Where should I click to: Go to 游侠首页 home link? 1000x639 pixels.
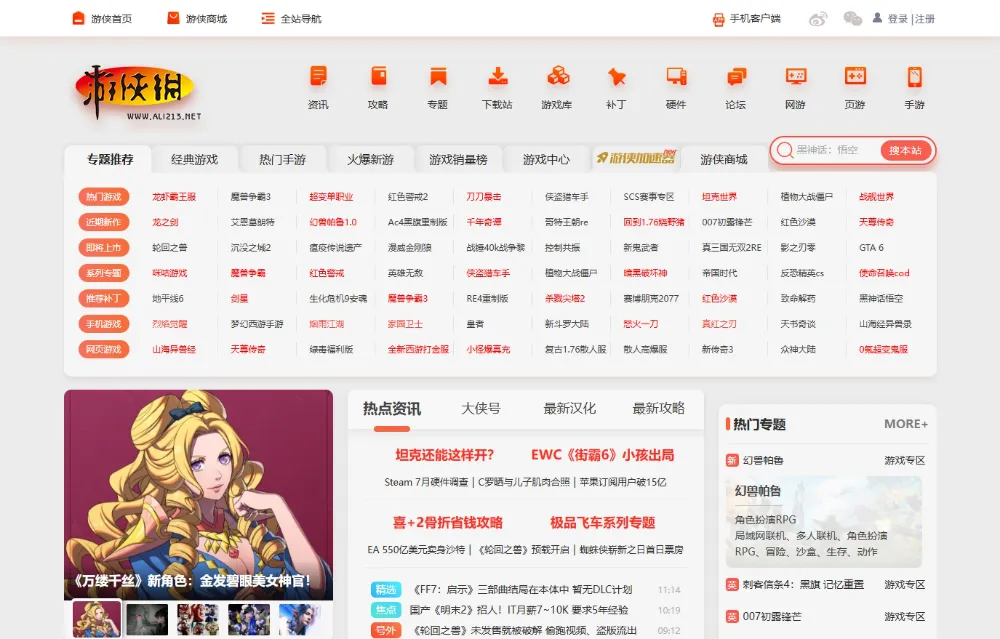(x=102, y=18)
